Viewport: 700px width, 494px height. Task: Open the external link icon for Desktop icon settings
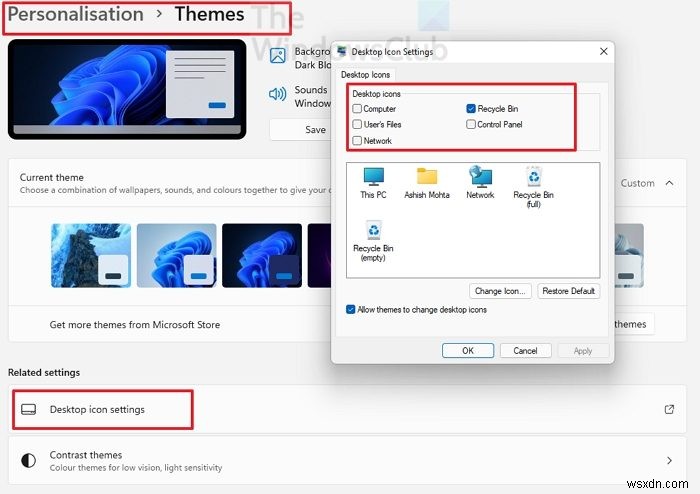669,409
